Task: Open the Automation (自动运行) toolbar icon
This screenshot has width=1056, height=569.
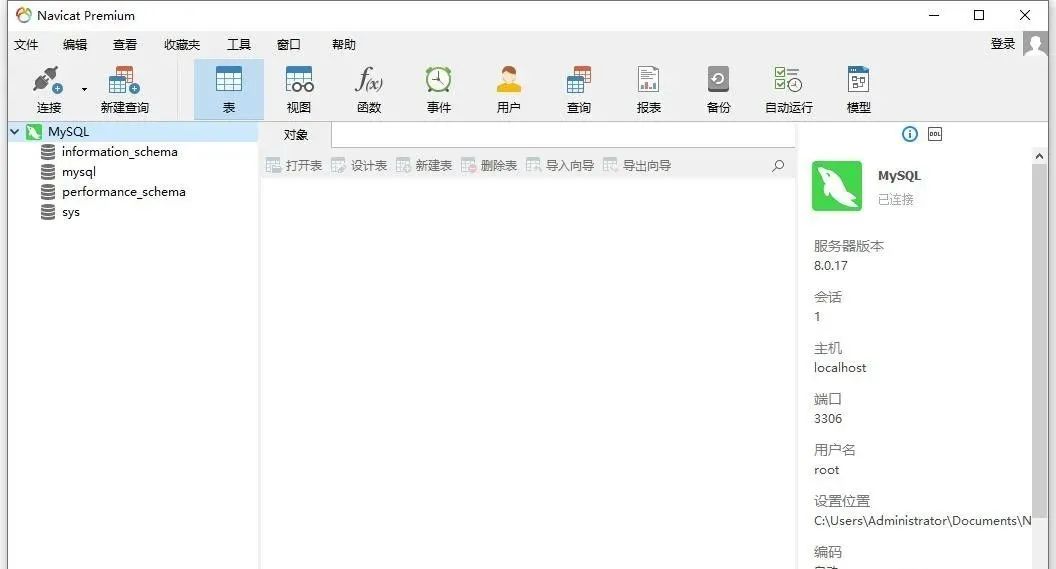Action: coord(788,80)
